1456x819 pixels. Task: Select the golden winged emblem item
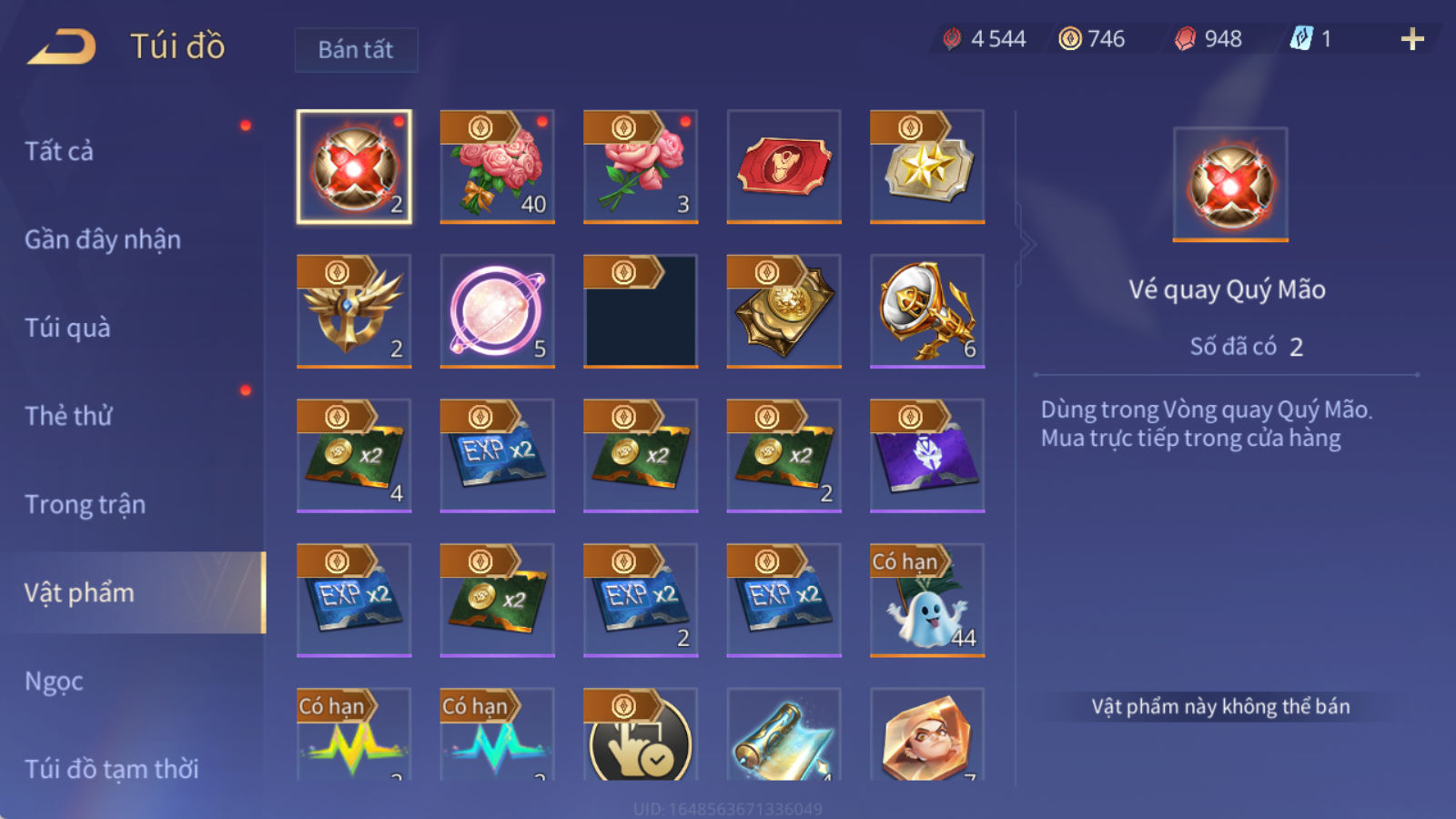point(354,311)
